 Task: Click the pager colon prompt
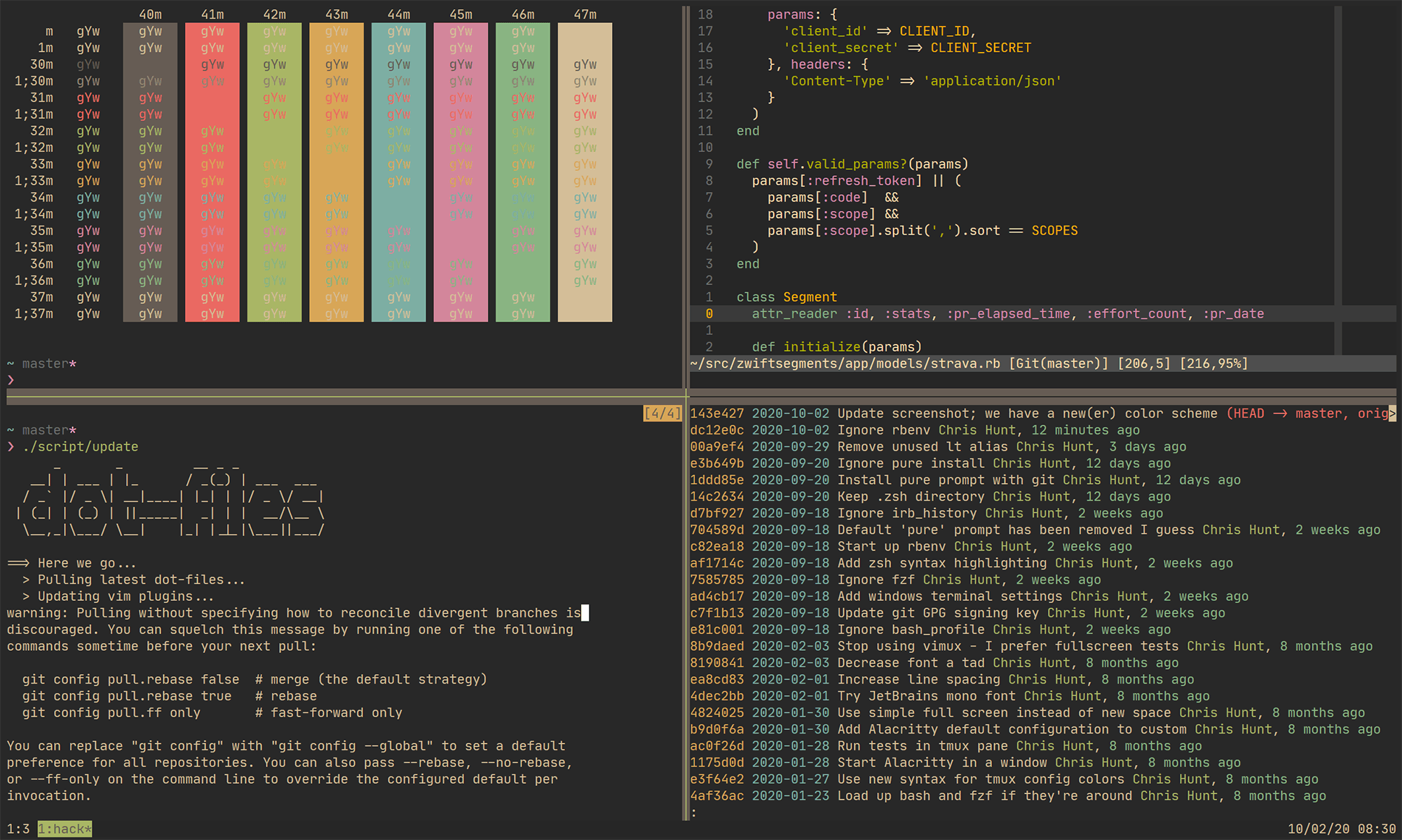click(x=694, y=813)
